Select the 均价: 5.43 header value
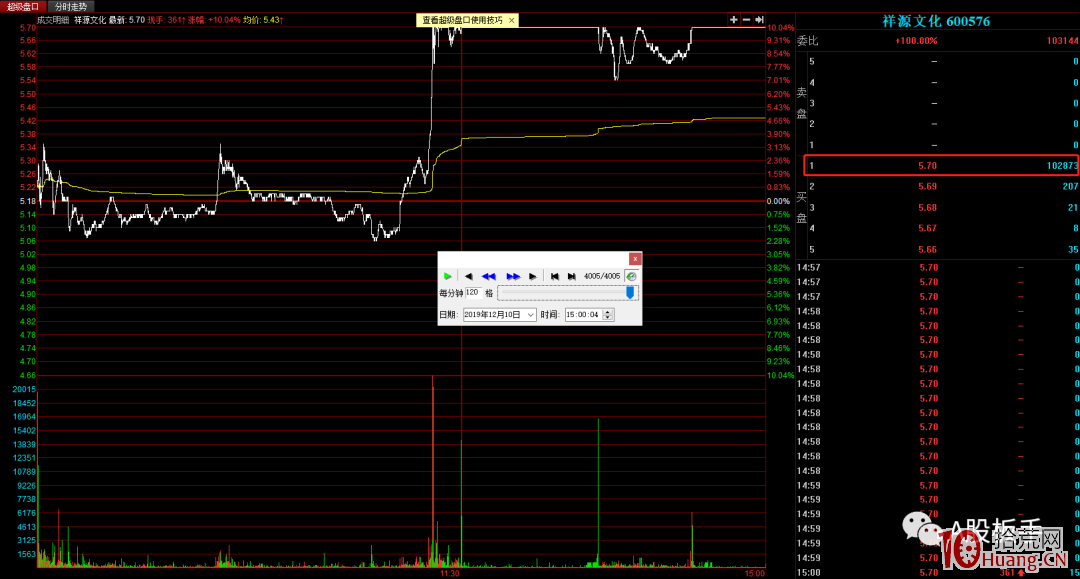Screen dimensions: 1080x579 click(263, 20)
